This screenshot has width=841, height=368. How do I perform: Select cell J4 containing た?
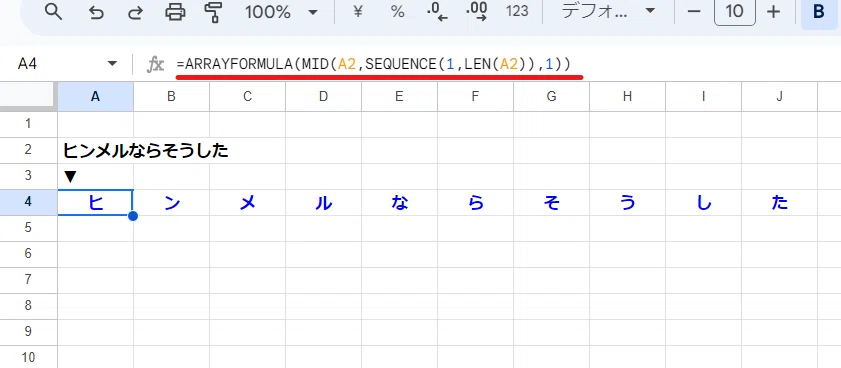click(780, 203)
